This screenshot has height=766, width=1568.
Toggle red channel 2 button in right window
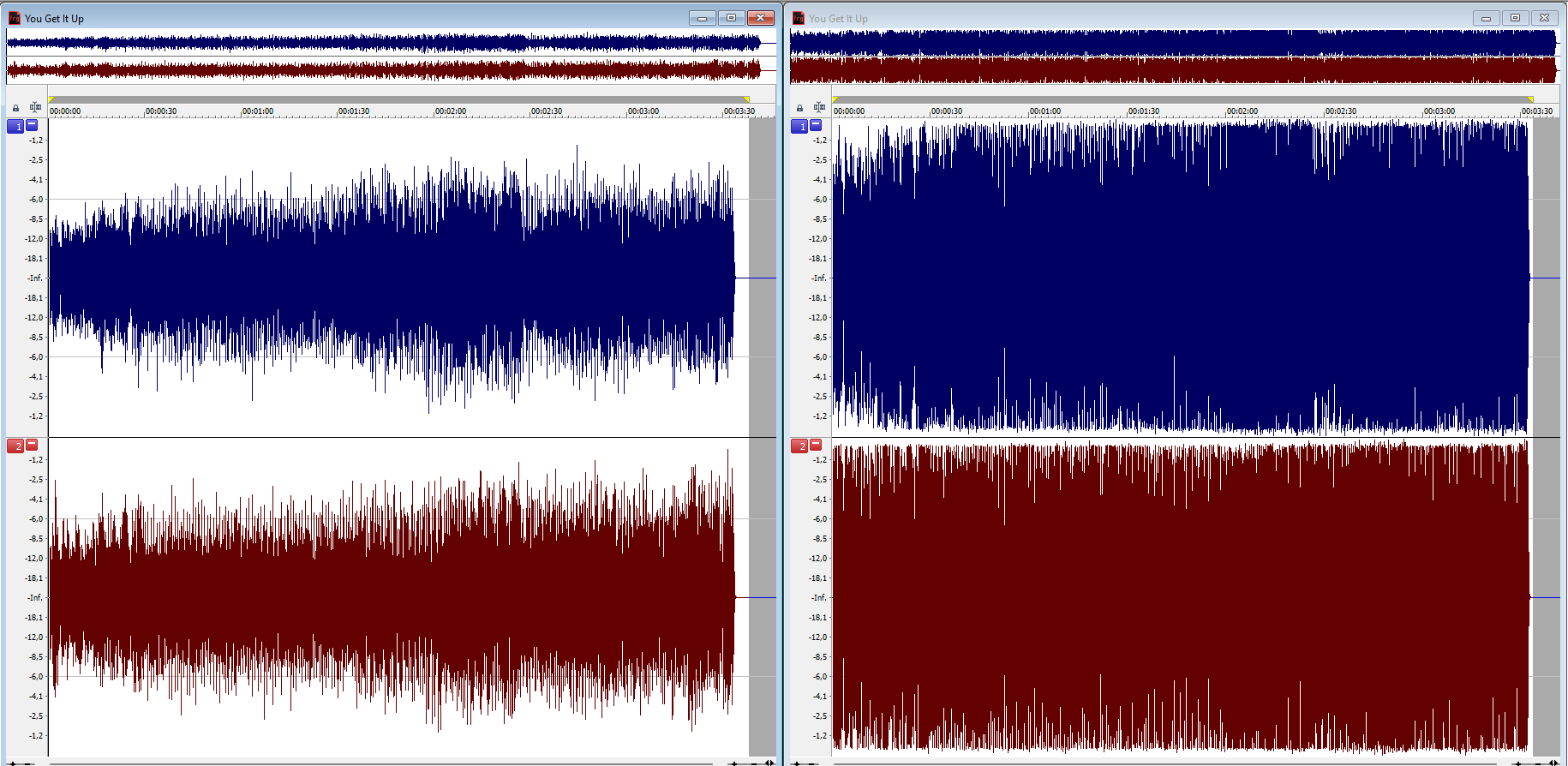coord(799,446)
